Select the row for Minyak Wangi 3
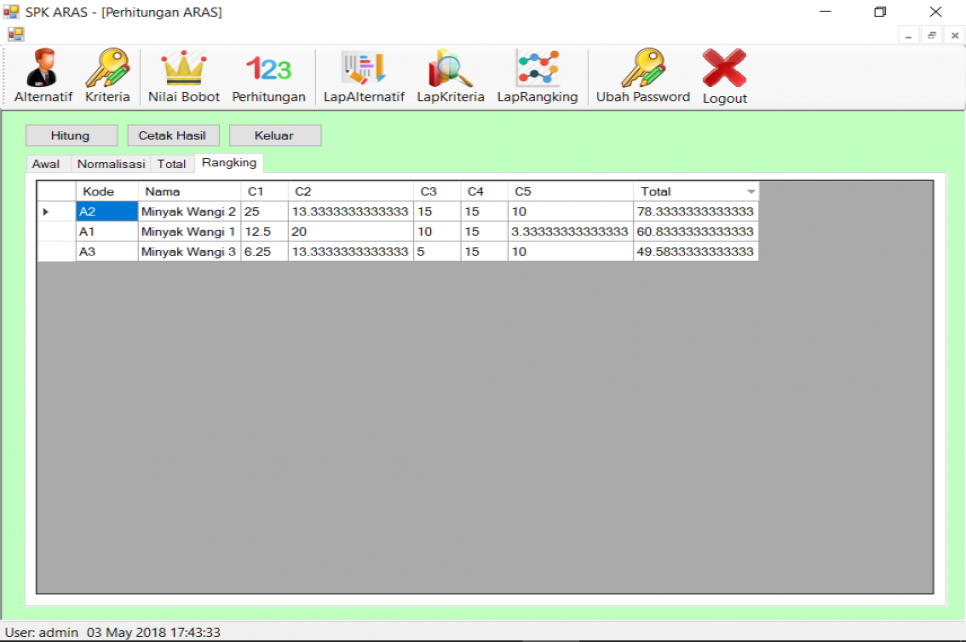The width and height of the screenshot is (966, 642). [189, 251]
